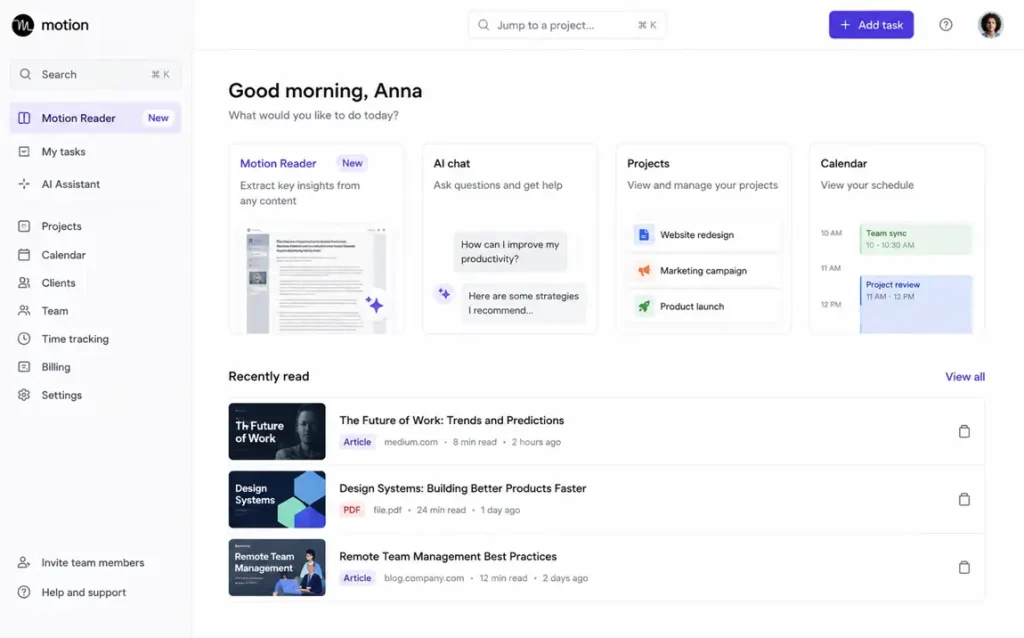Click the chat bubble 'How can I improve my productivity?'

[510, 251]
